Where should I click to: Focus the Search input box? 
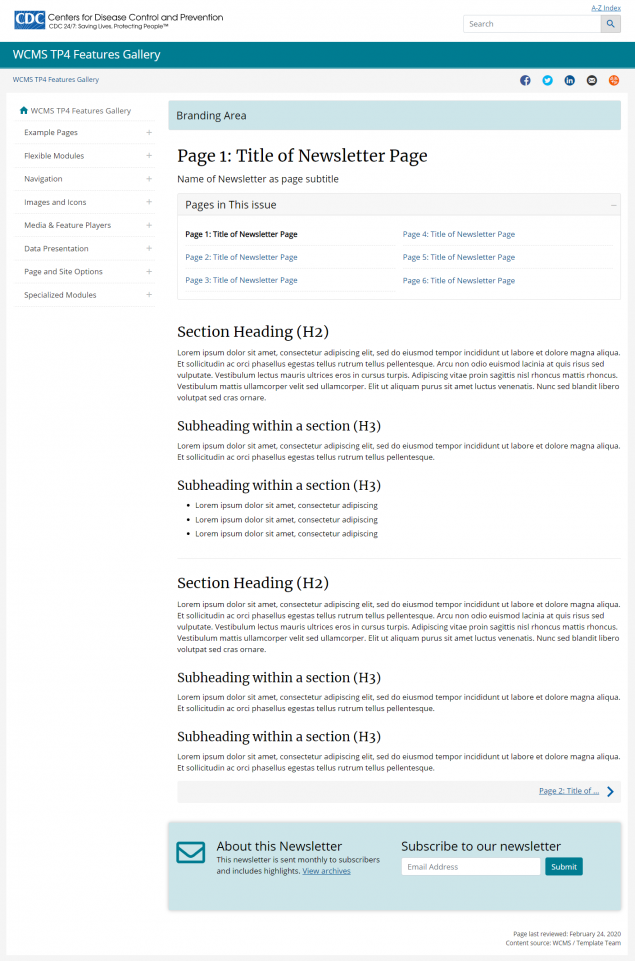(531, 24)
